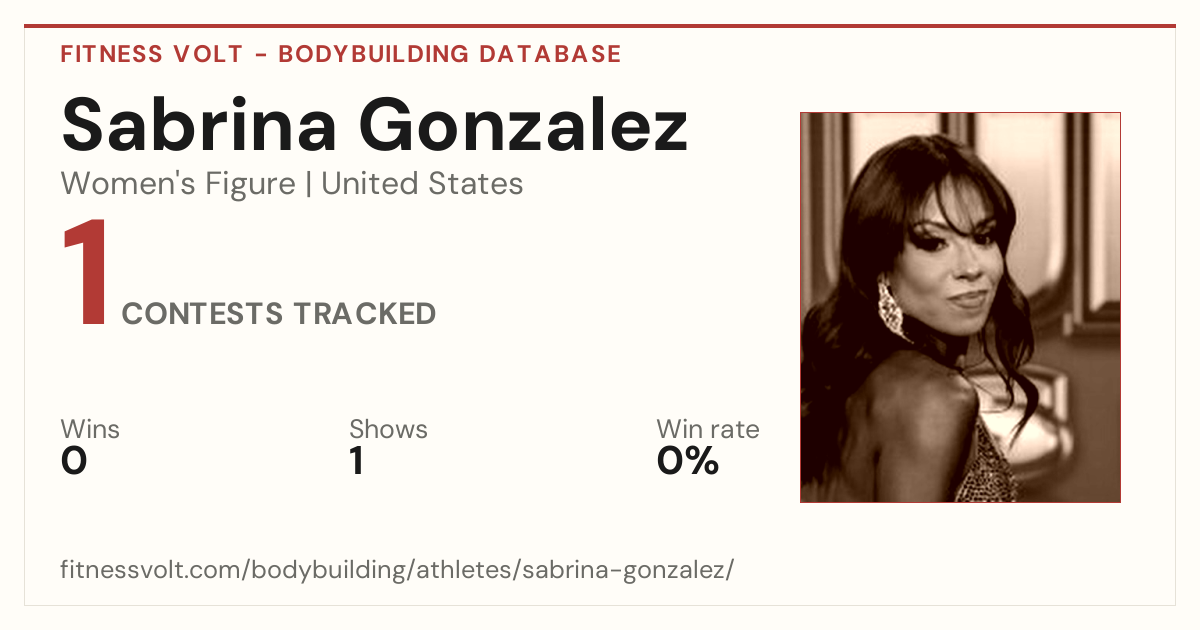This screenshot has width=1200, height=630.
Task: Click the Shows value of 1
Action: pos(356,461)
